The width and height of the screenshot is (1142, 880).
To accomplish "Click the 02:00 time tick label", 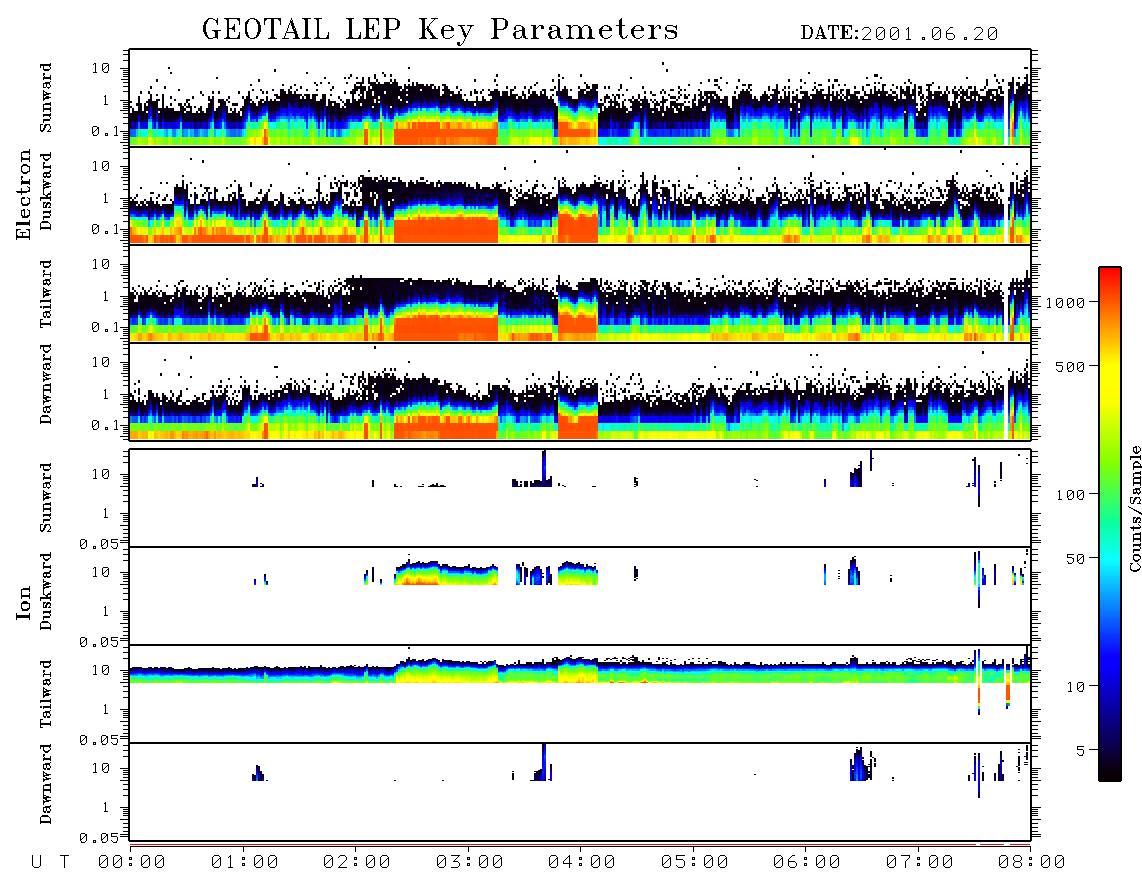I will [357, 863].
